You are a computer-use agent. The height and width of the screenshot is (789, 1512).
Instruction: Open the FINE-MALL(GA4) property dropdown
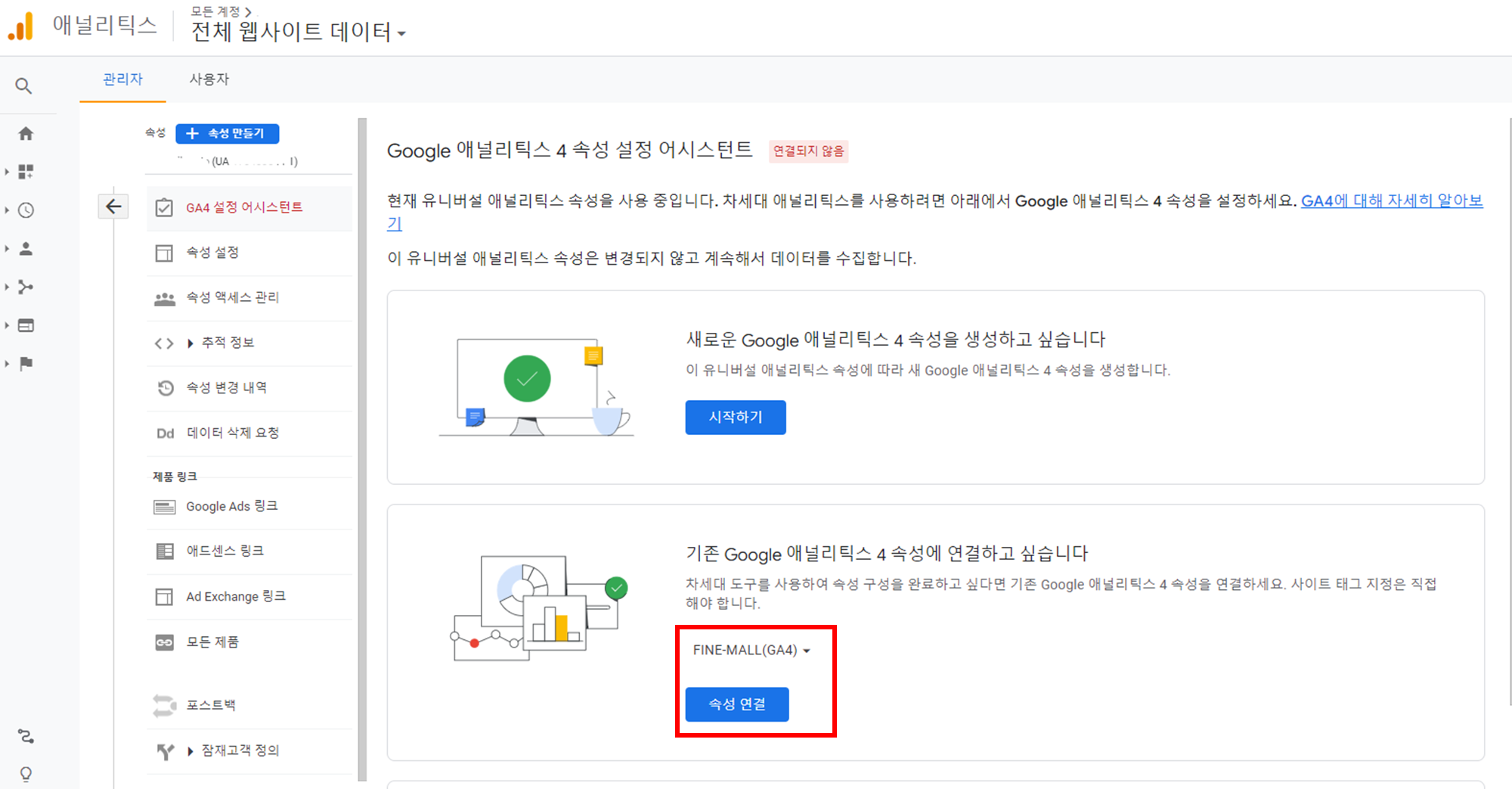coord(751,651)
